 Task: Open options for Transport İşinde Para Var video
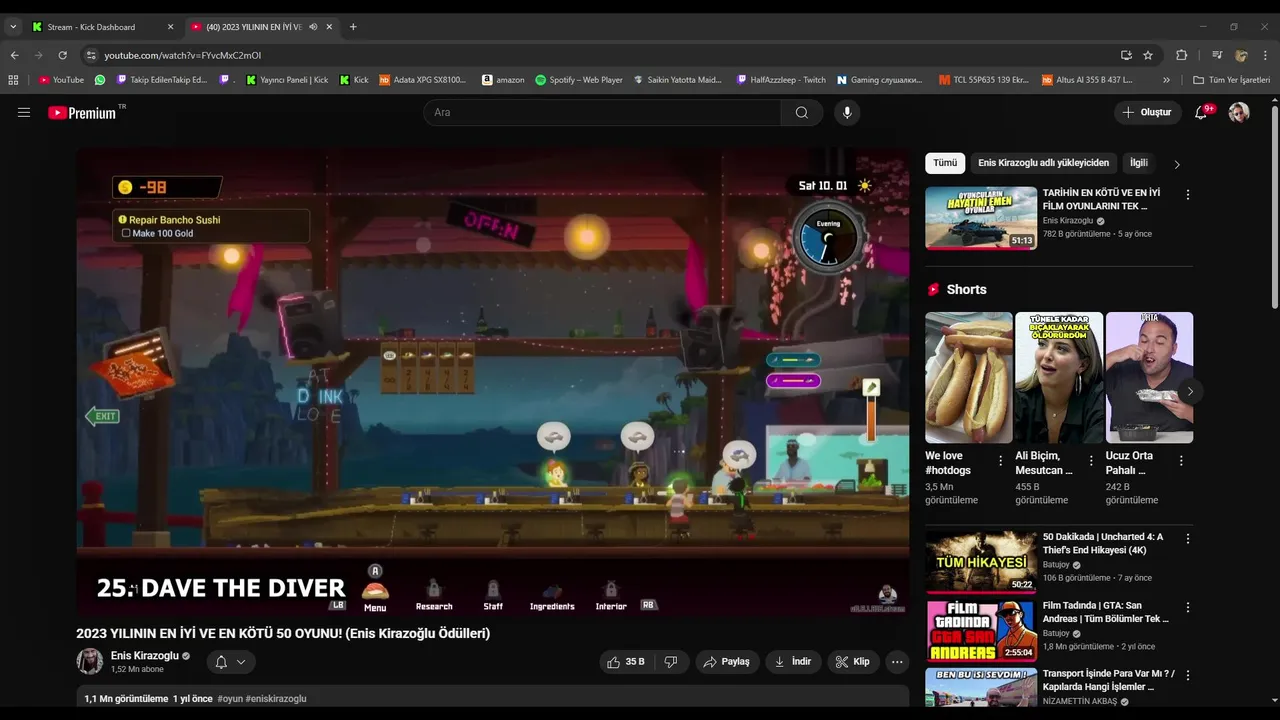pos(1188,675)
